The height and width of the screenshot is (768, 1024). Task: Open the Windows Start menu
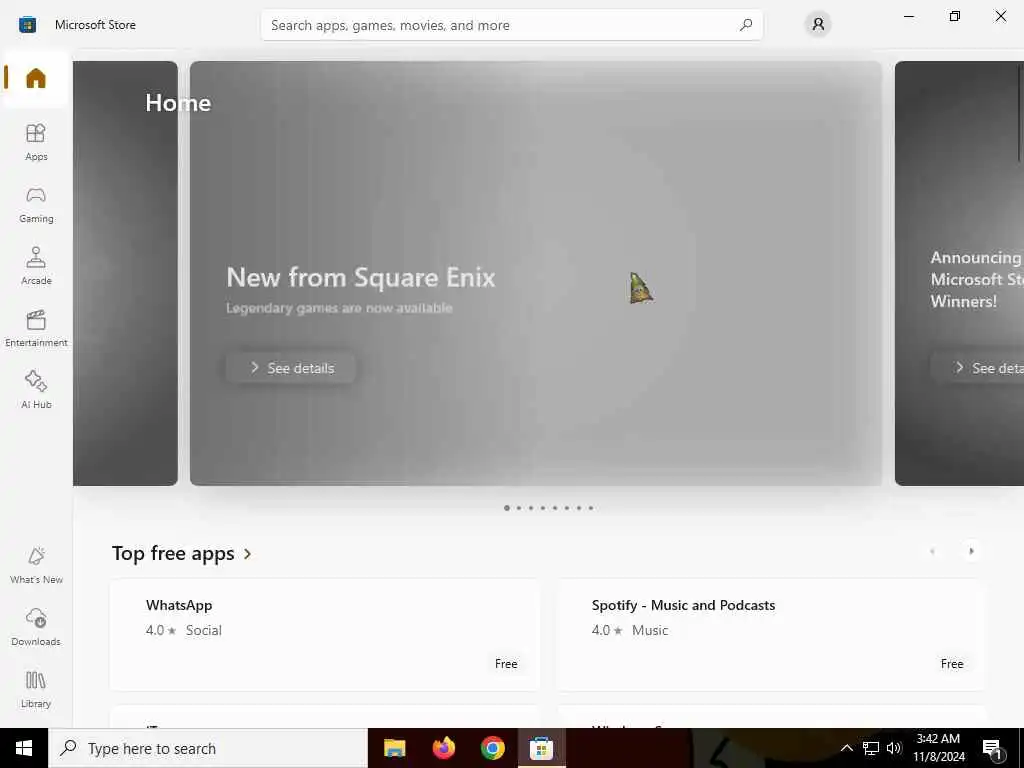point(24,748)
